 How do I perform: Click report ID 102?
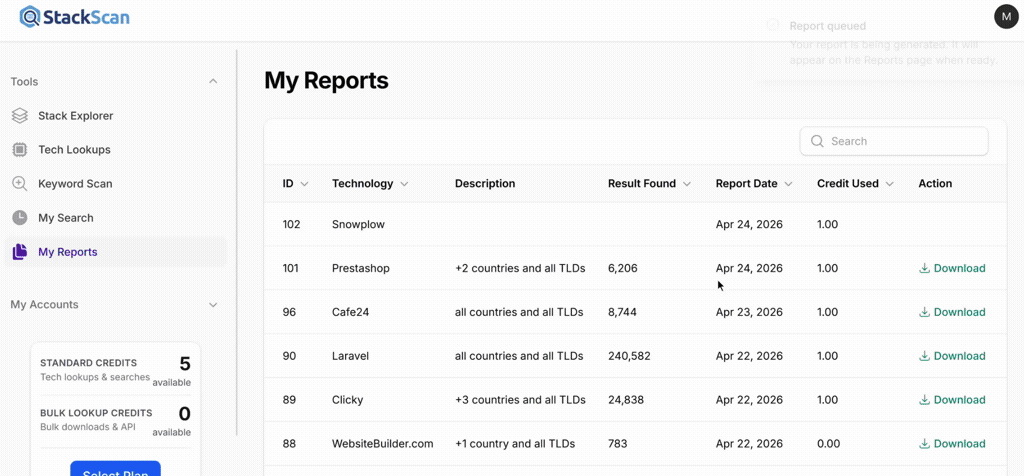point(291,225)
